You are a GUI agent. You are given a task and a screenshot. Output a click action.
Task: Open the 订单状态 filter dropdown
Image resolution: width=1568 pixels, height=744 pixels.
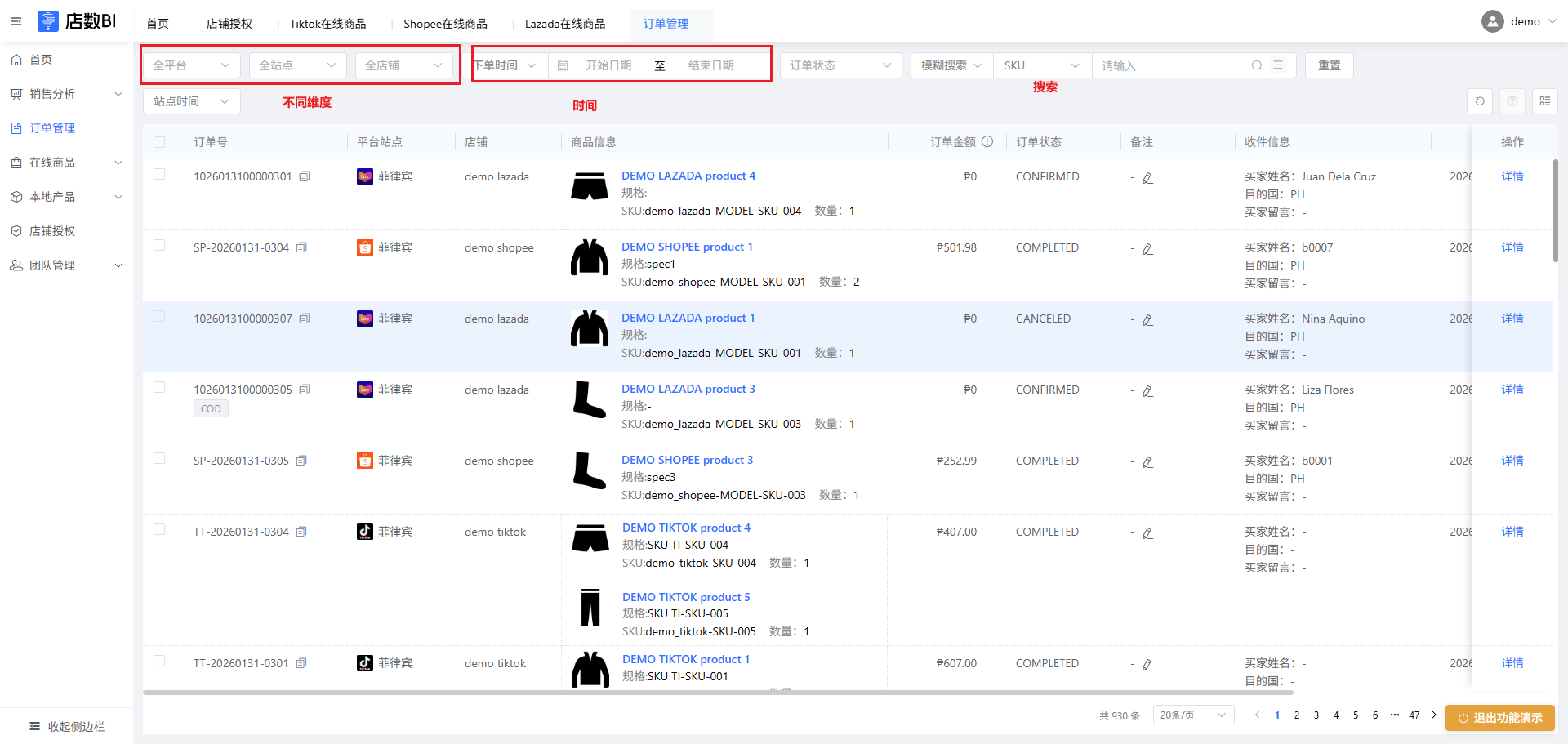pos(840,65)
